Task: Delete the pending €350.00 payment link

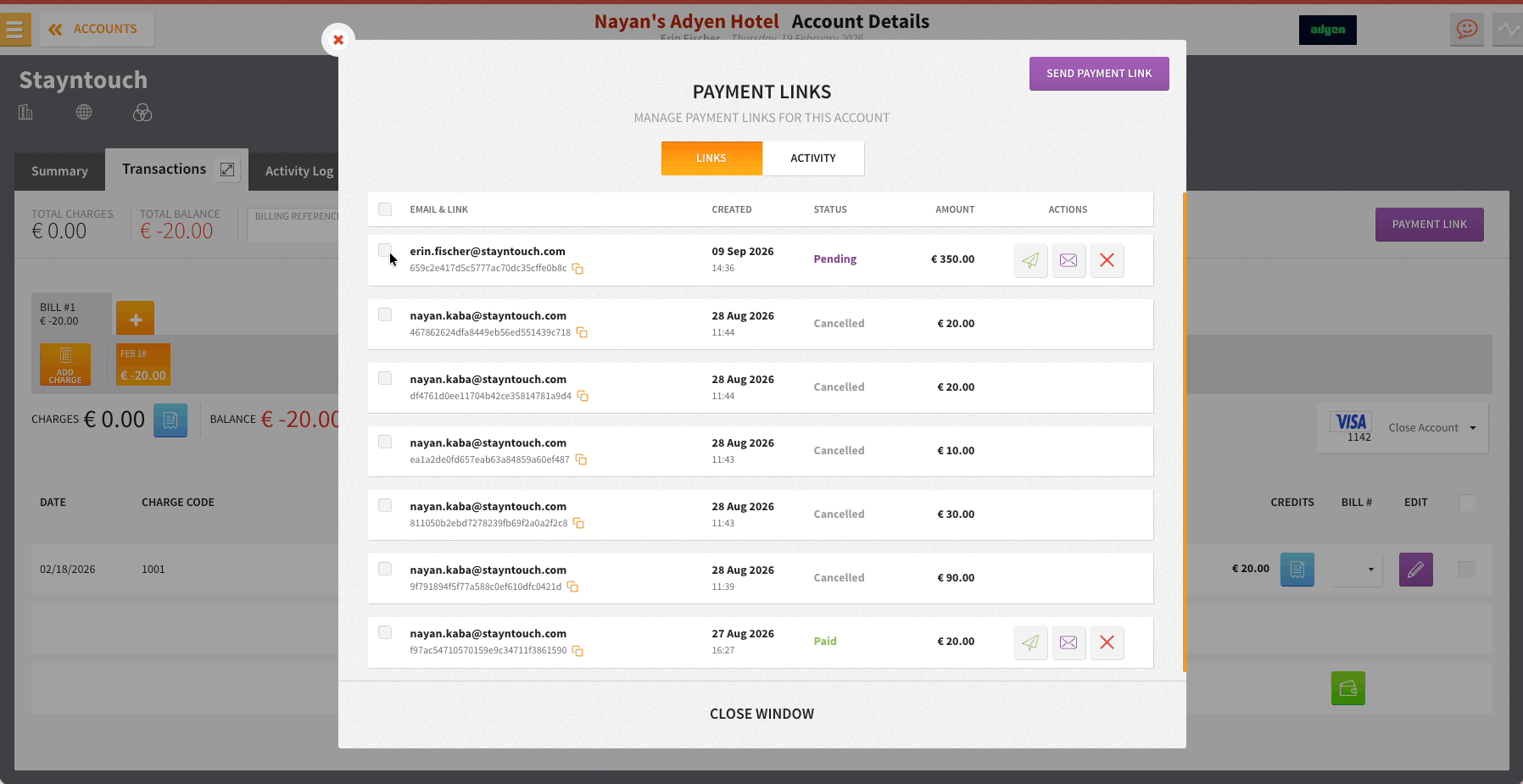Action: [x=1107, y=260]
